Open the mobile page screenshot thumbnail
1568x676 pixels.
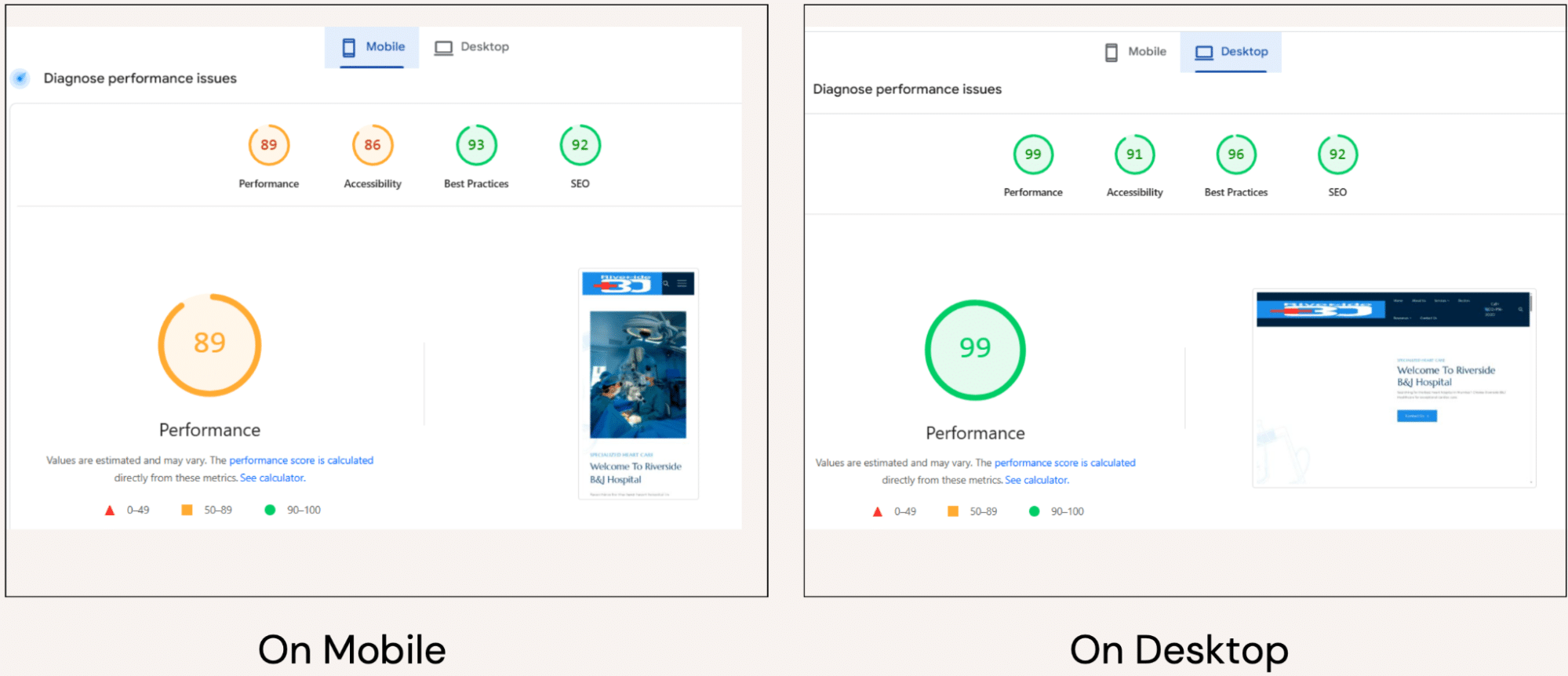(x=638, y=384)
